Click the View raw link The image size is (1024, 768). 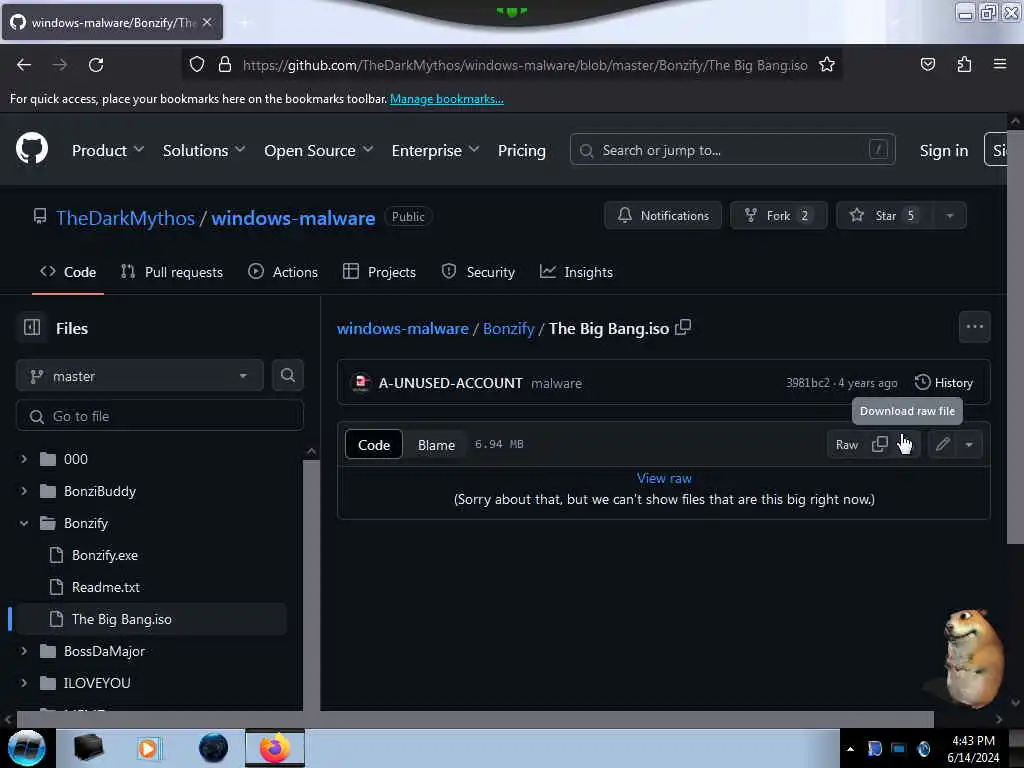click(x=664, y=478)
